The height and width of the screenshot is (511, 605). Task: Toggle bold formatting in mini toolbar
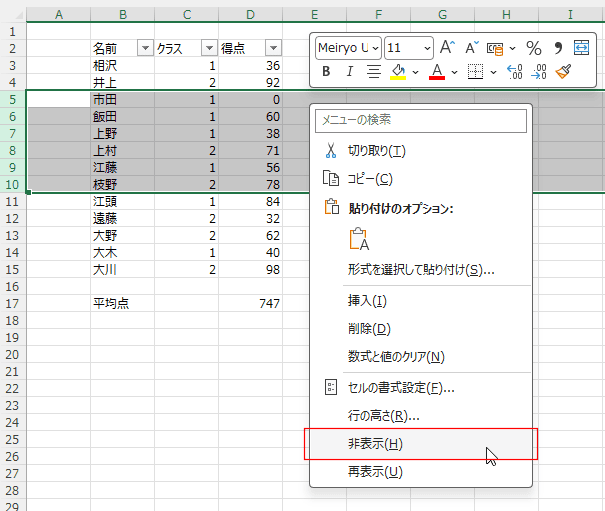(326, 71)
